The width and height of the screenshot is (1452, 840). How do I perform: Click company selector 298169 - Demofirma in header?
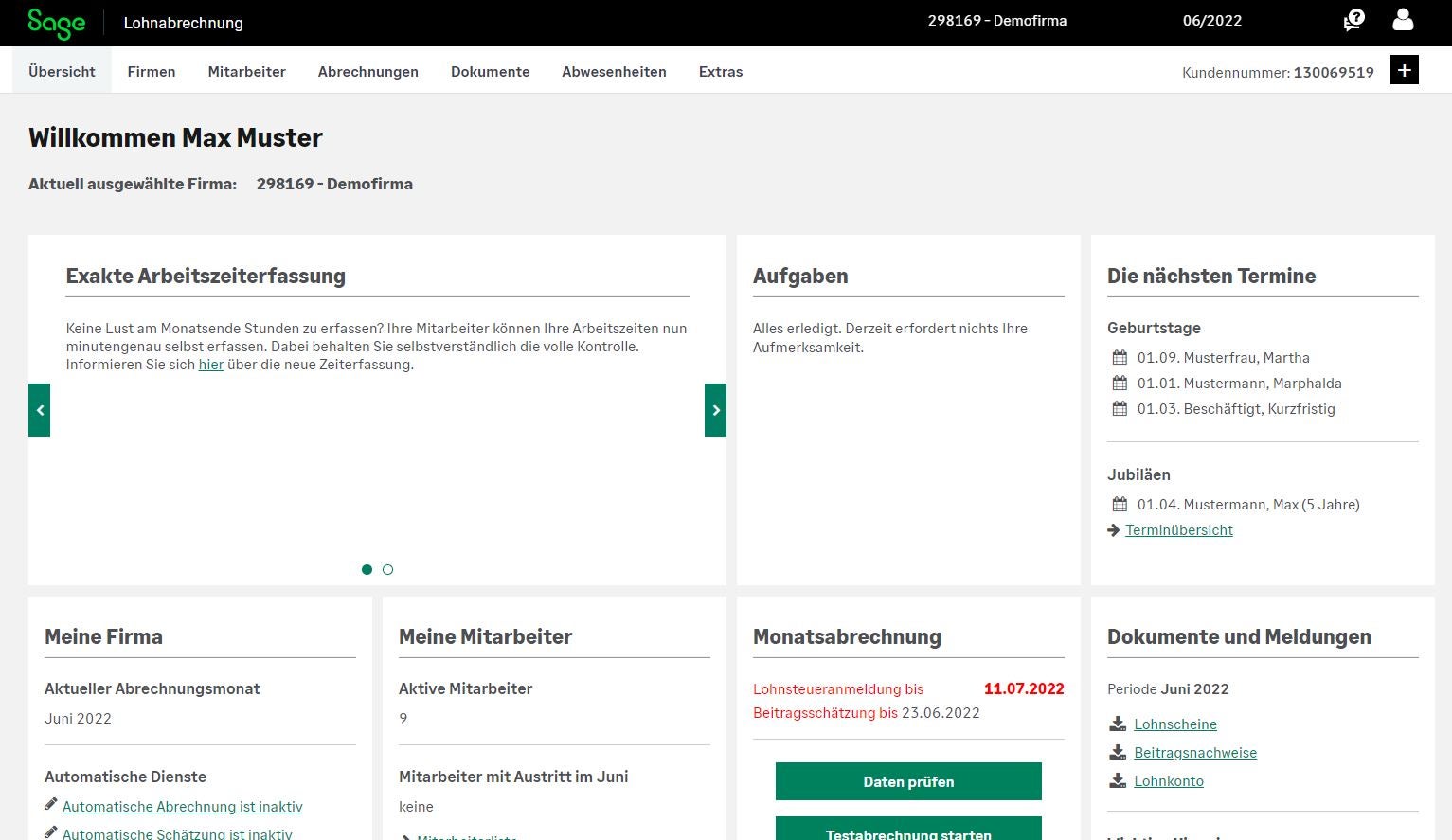996,21
